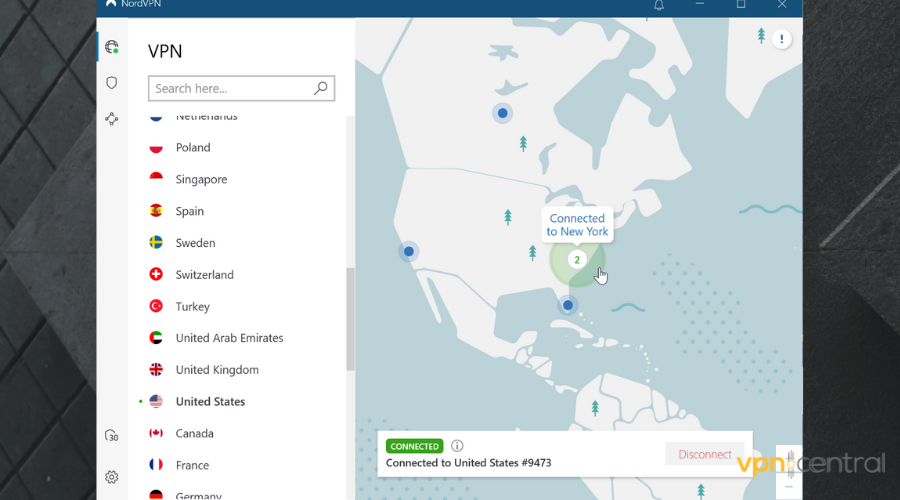Image resolution: width=900 pixels, height=500 pixels.
Task: Open the settings gear icon
Action: click(x=112, y=477)
